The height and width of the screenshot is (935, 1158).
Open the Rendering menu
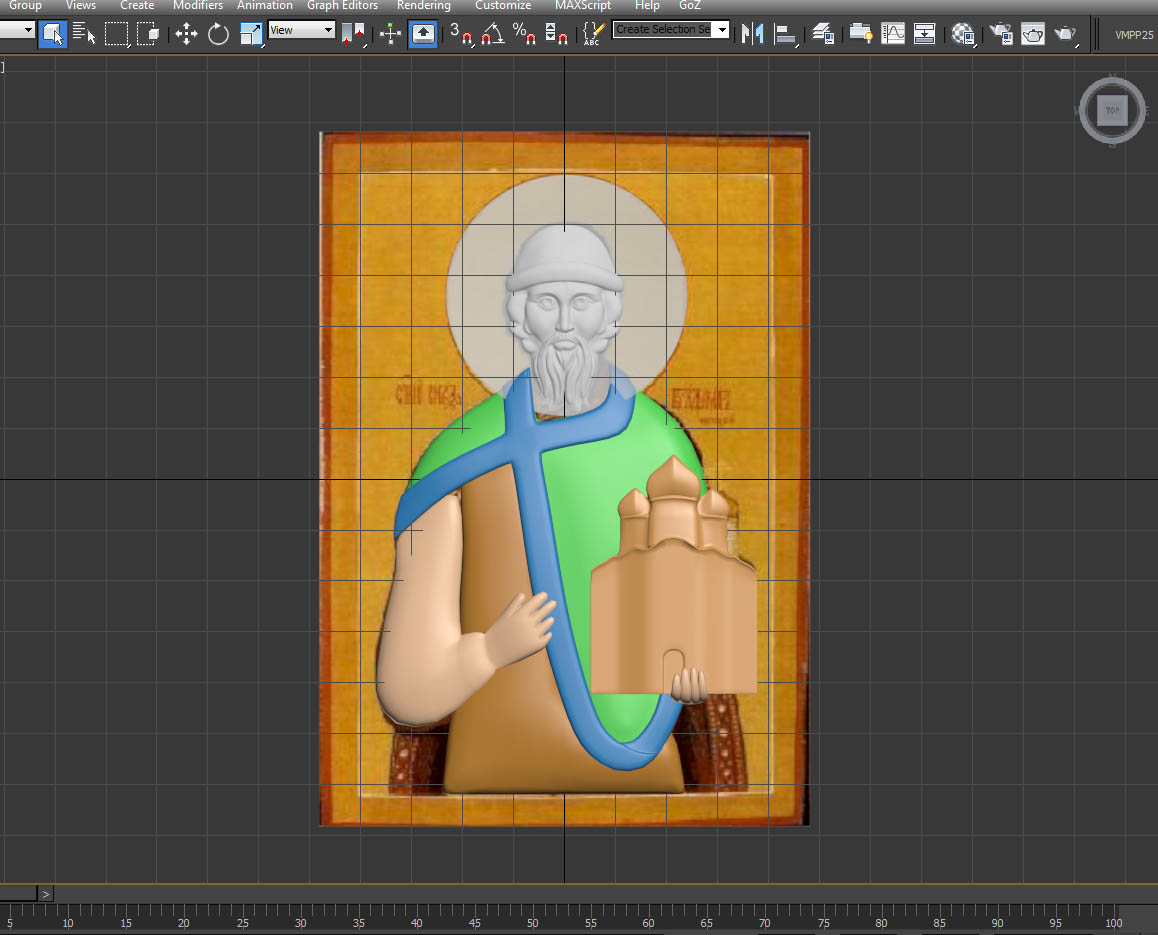pyautogui.click(x=424, y=6)
